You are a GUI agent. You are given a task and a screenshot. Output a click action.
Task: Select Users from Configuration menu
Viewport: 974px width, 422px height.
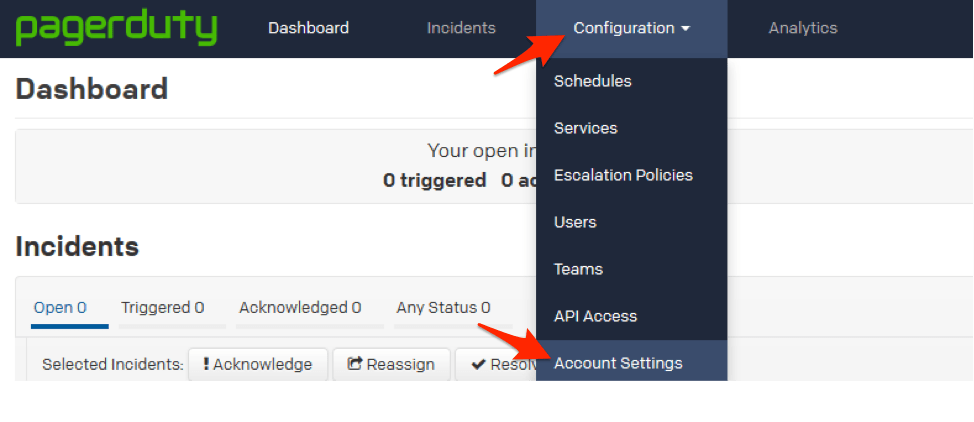click(x=575, y=222)
